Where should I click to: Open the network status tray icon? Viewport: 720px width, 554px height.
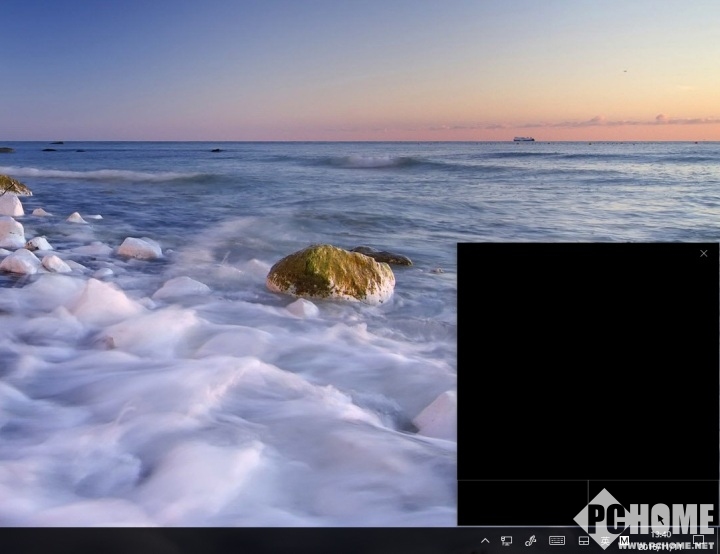[x=507, y=541]
